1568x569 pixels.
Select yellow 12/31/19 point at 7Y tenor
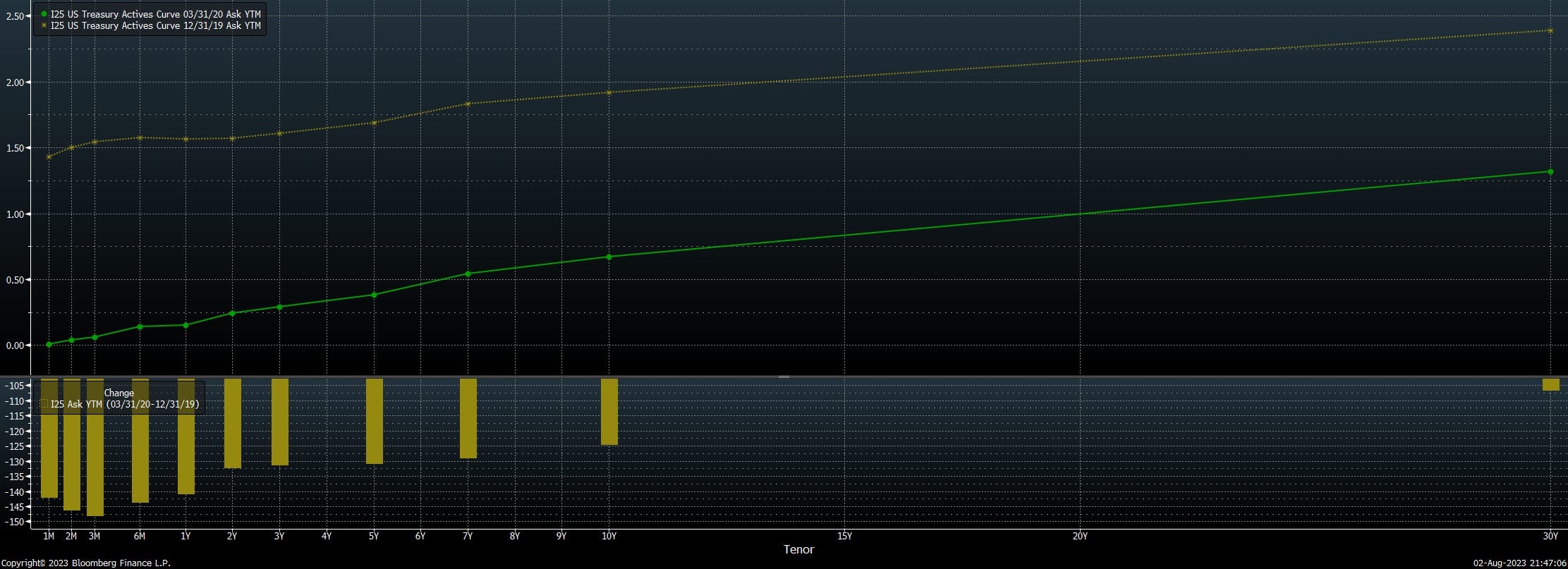[468, 104]
